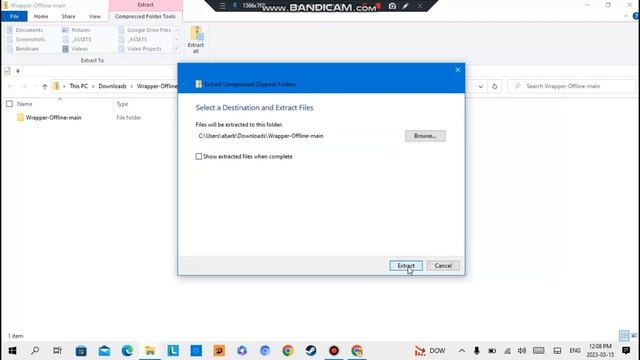
Task: Switch to Bandicam red record taskbar icon
Action: 334,351
